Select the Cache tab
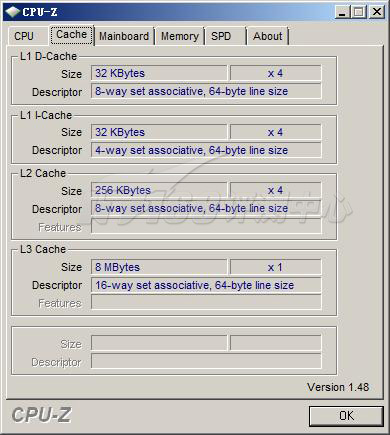The height and width of the screenshot is (435, 390). (x=72, y=35)
